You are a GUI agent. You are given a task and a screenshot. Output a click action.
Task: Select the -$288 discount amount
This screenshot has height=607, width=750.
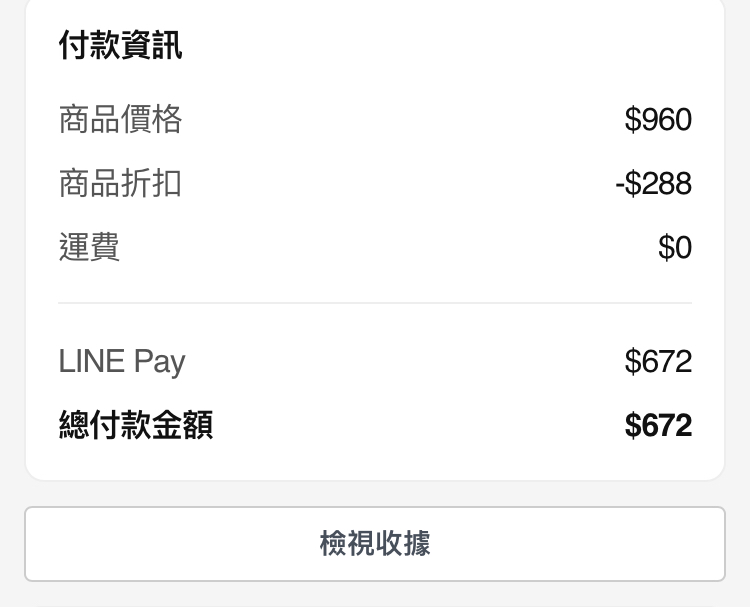(654, 184)
